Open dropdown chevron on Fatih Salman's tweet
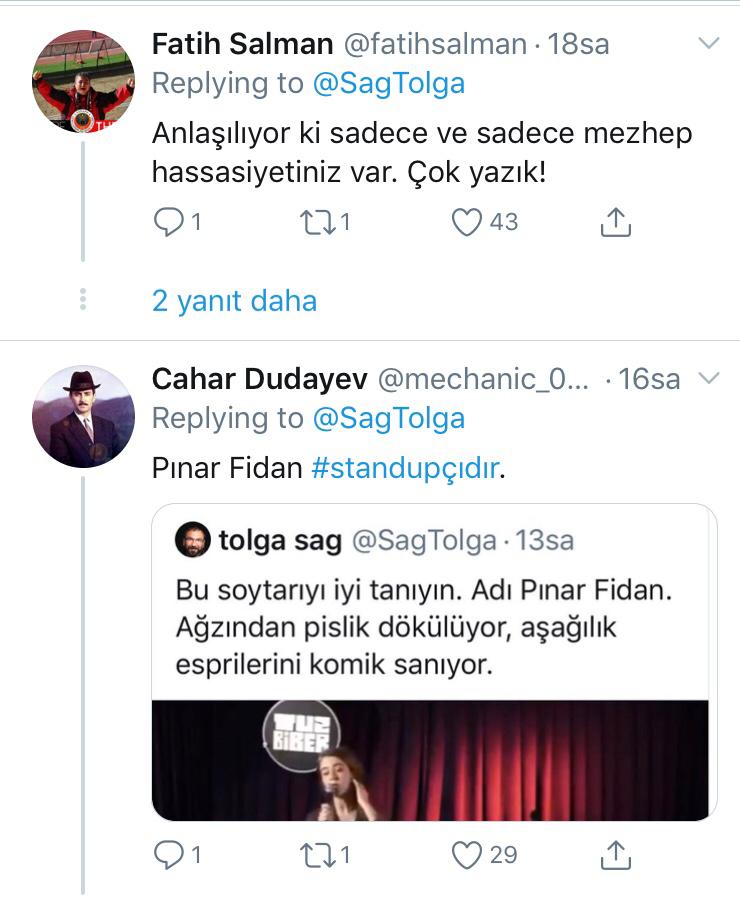This screenshot has height=917, width=740. pyautogui.click(x=708, y=44)
